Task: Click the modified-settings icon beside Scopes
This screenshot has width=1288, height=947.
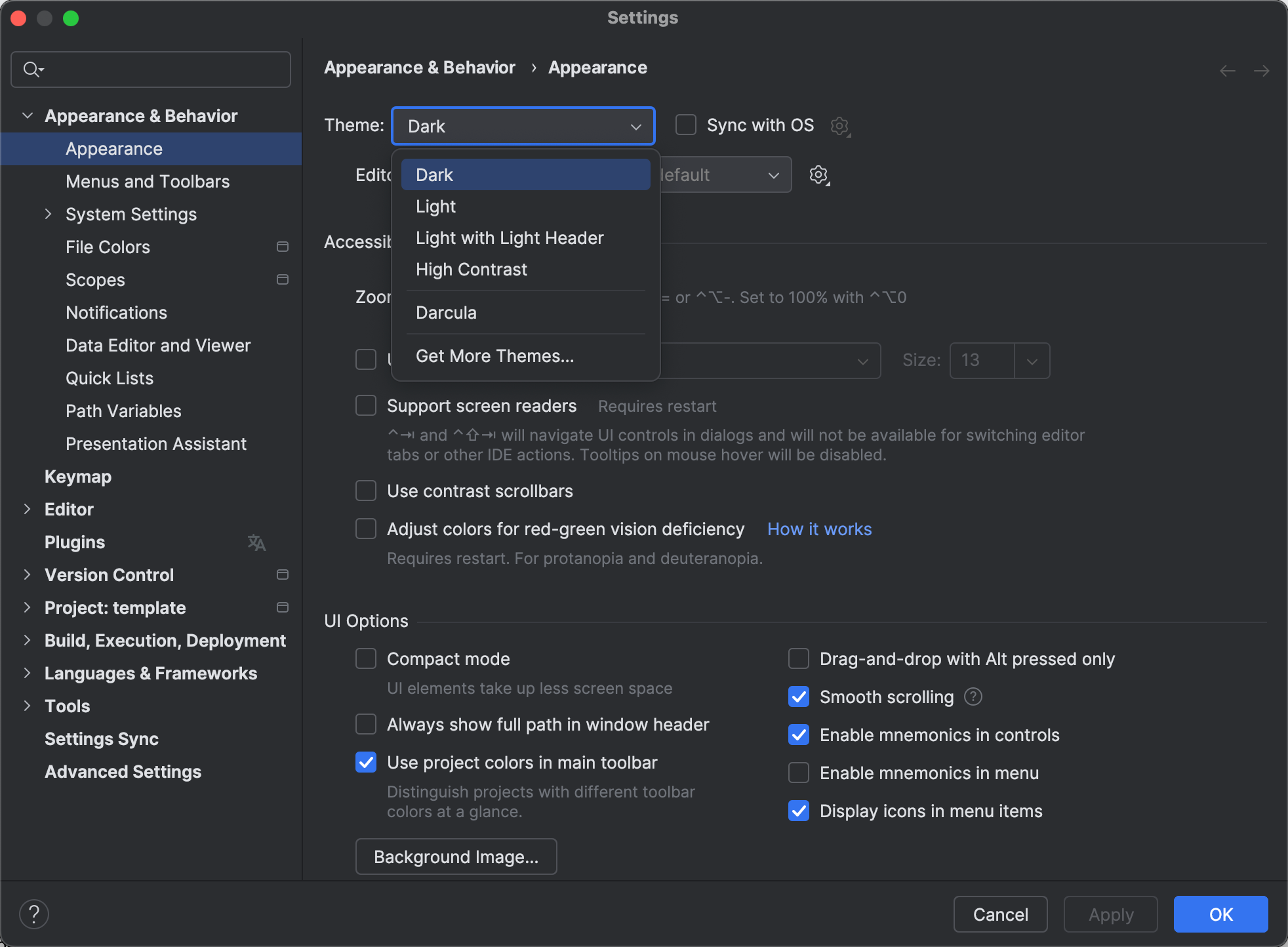Action: [283, 279]
